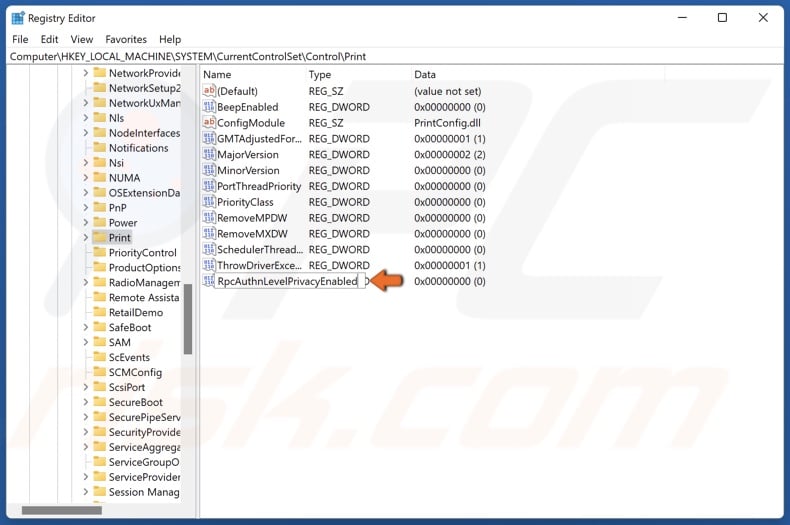Select the SecurityProviders key

(144, 432)
